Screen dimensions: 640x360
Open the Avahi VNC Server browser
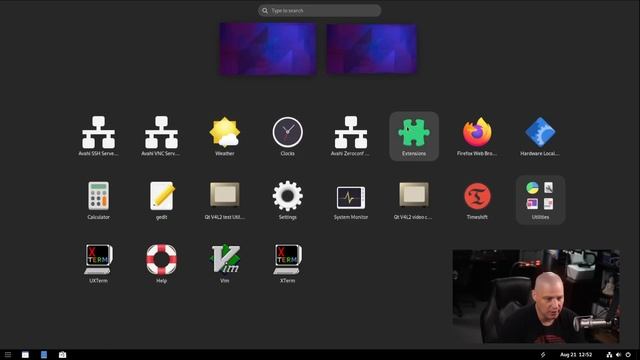(161, 136)
